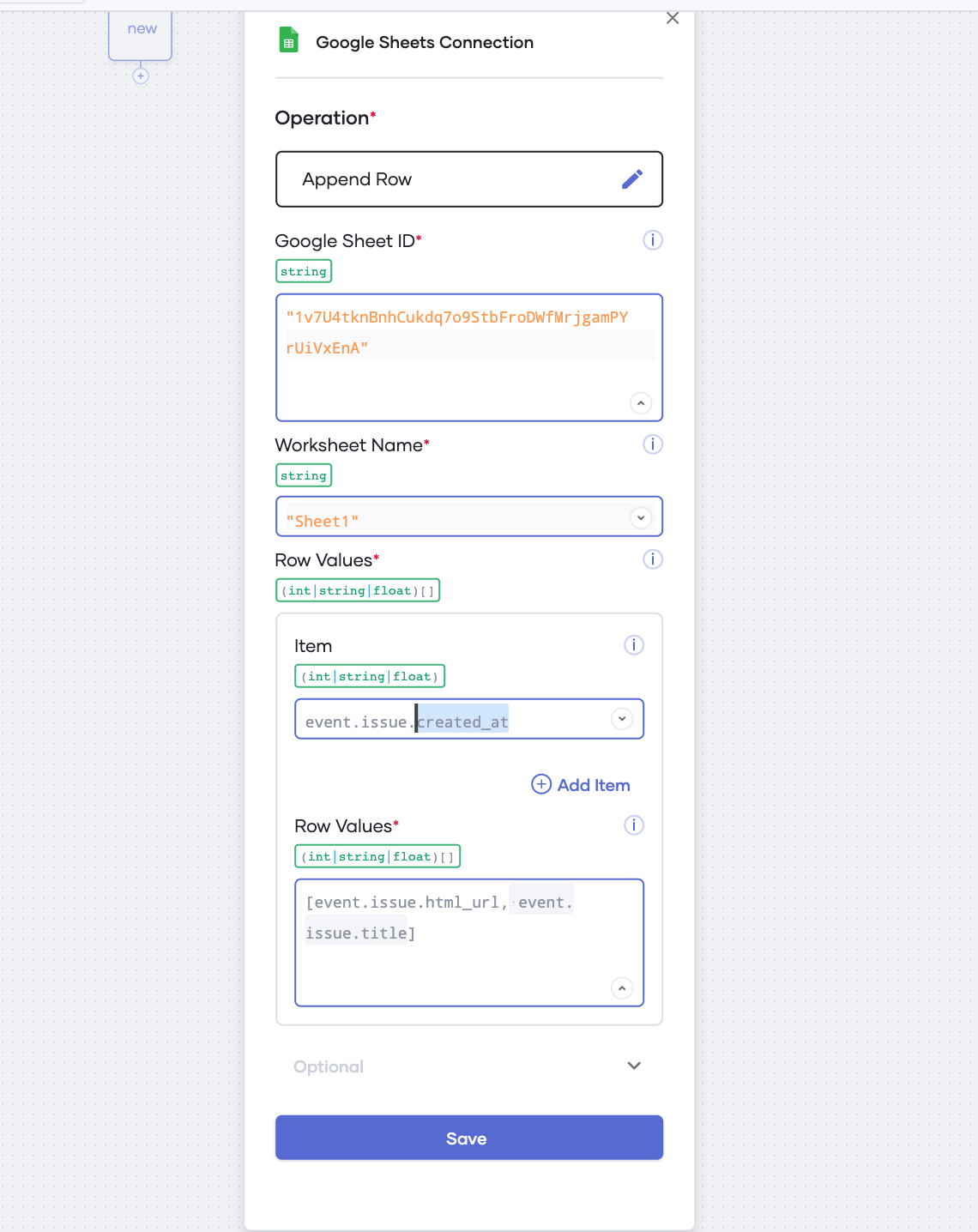Expand the Worksheet Name field chevron
The height and width of the screenshot is (1232, 978).
pos(641,518)
